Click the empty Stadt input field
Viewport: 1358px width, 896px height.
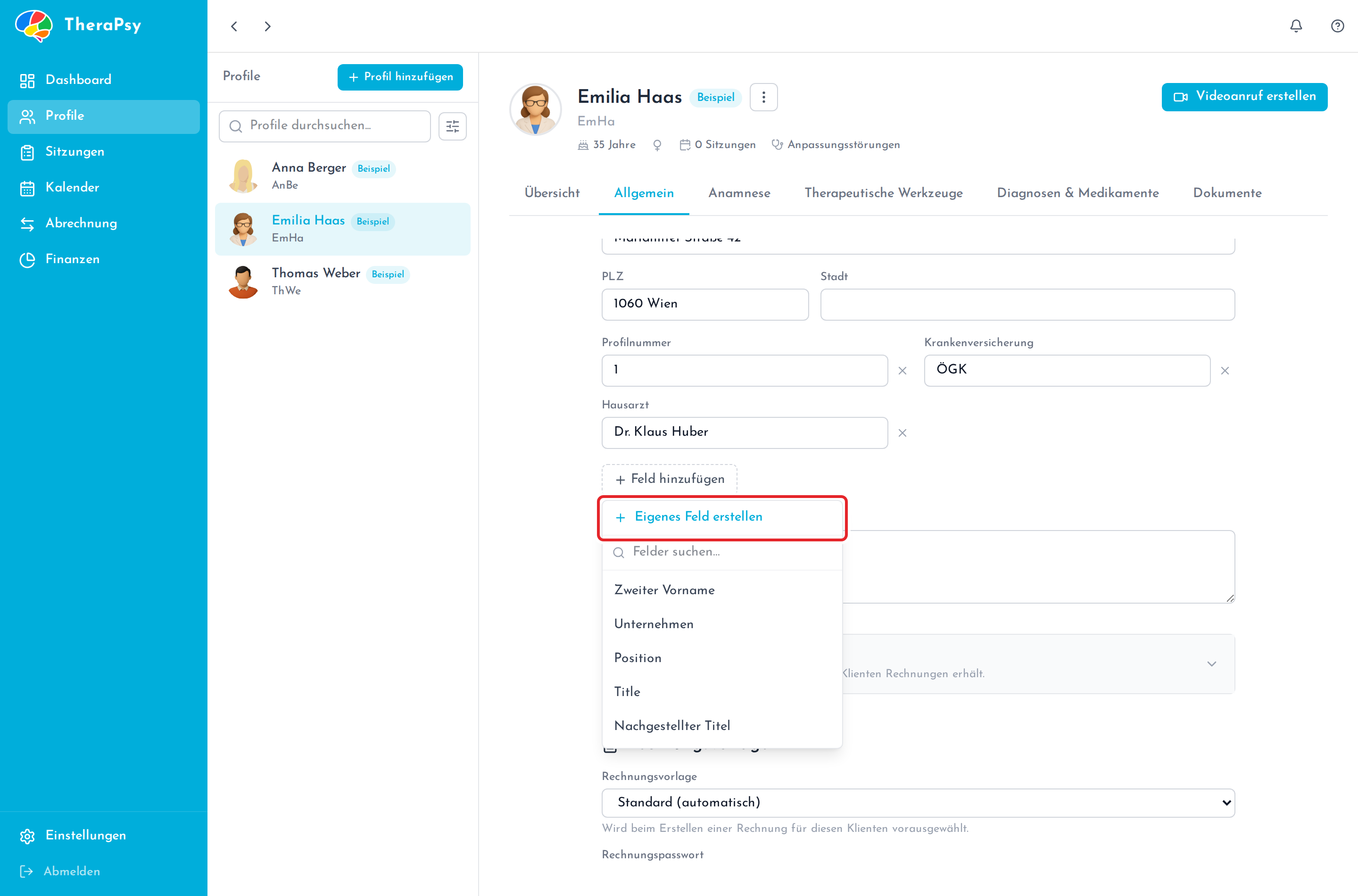(x=1027, y=304)
